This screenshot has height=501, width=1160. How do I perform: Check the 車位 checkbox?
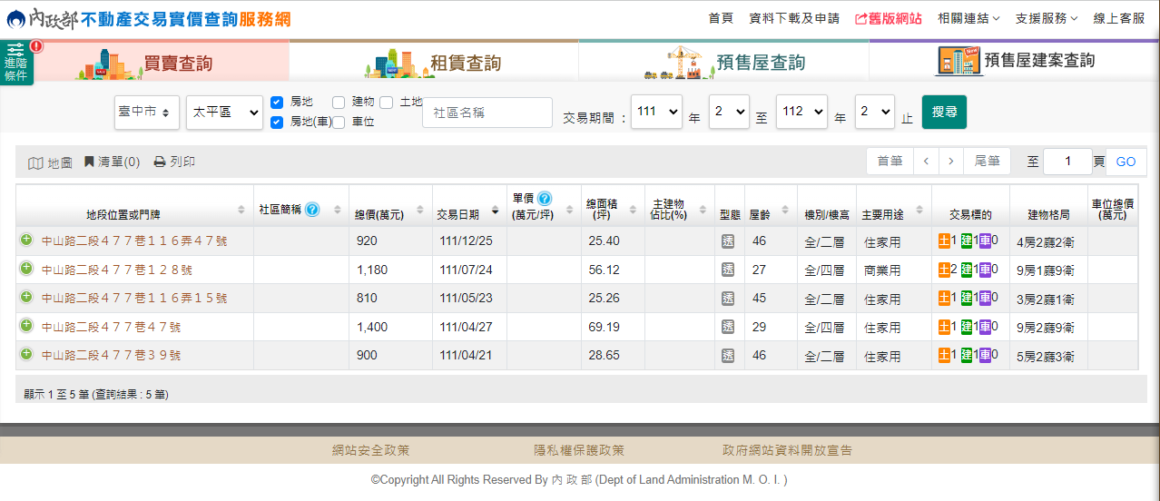pyautogui.click(x=338, y=122)
